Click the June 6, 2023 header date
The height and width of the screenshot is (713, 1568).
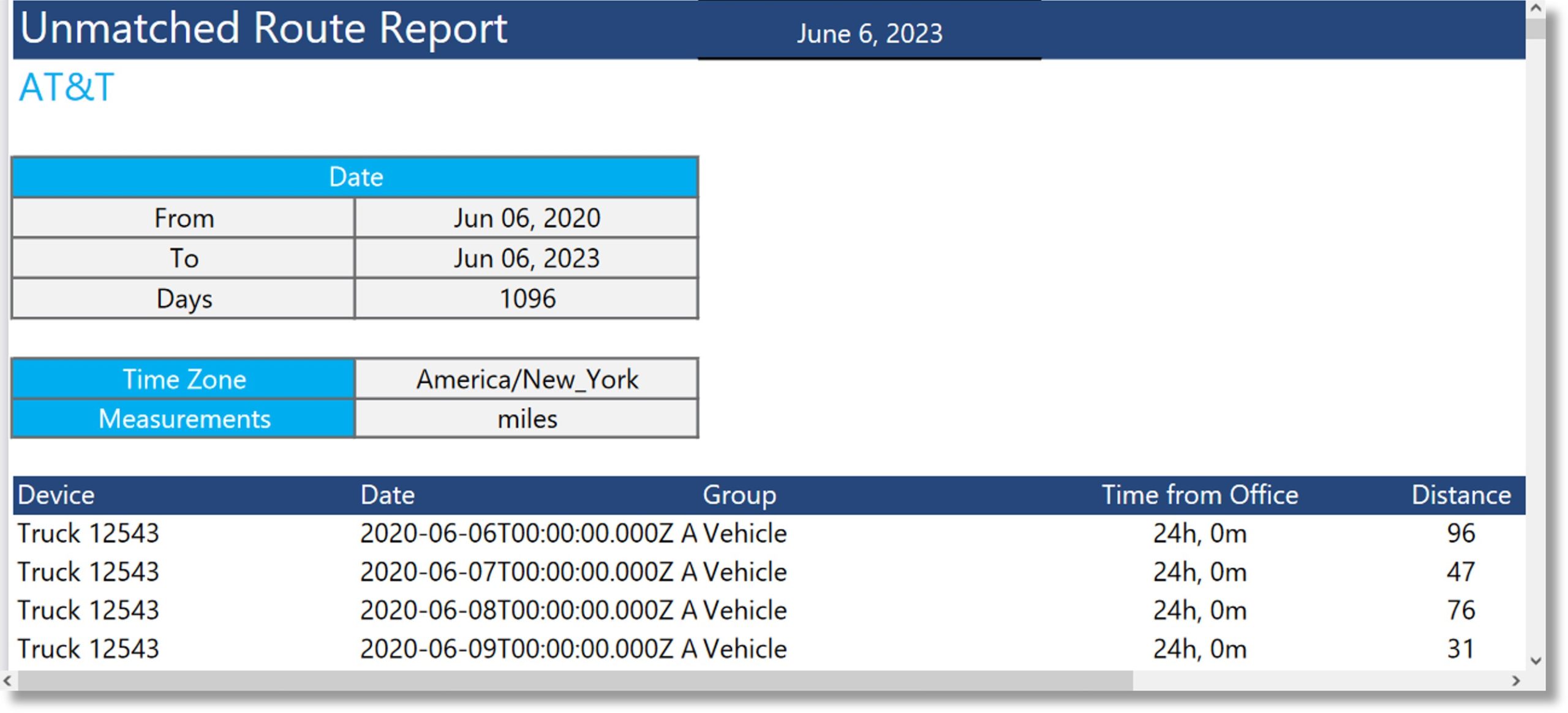[869, 34]
